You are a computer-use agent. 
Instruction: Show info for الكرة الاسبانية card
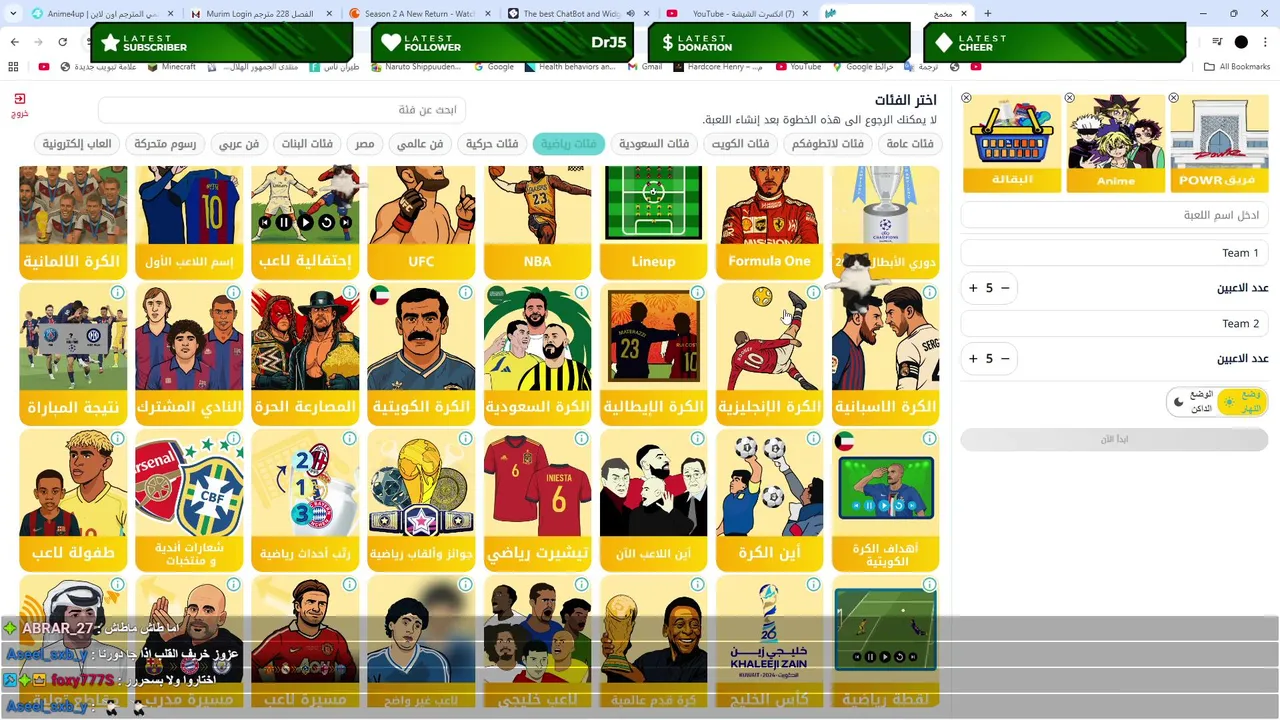pos(929,293)
